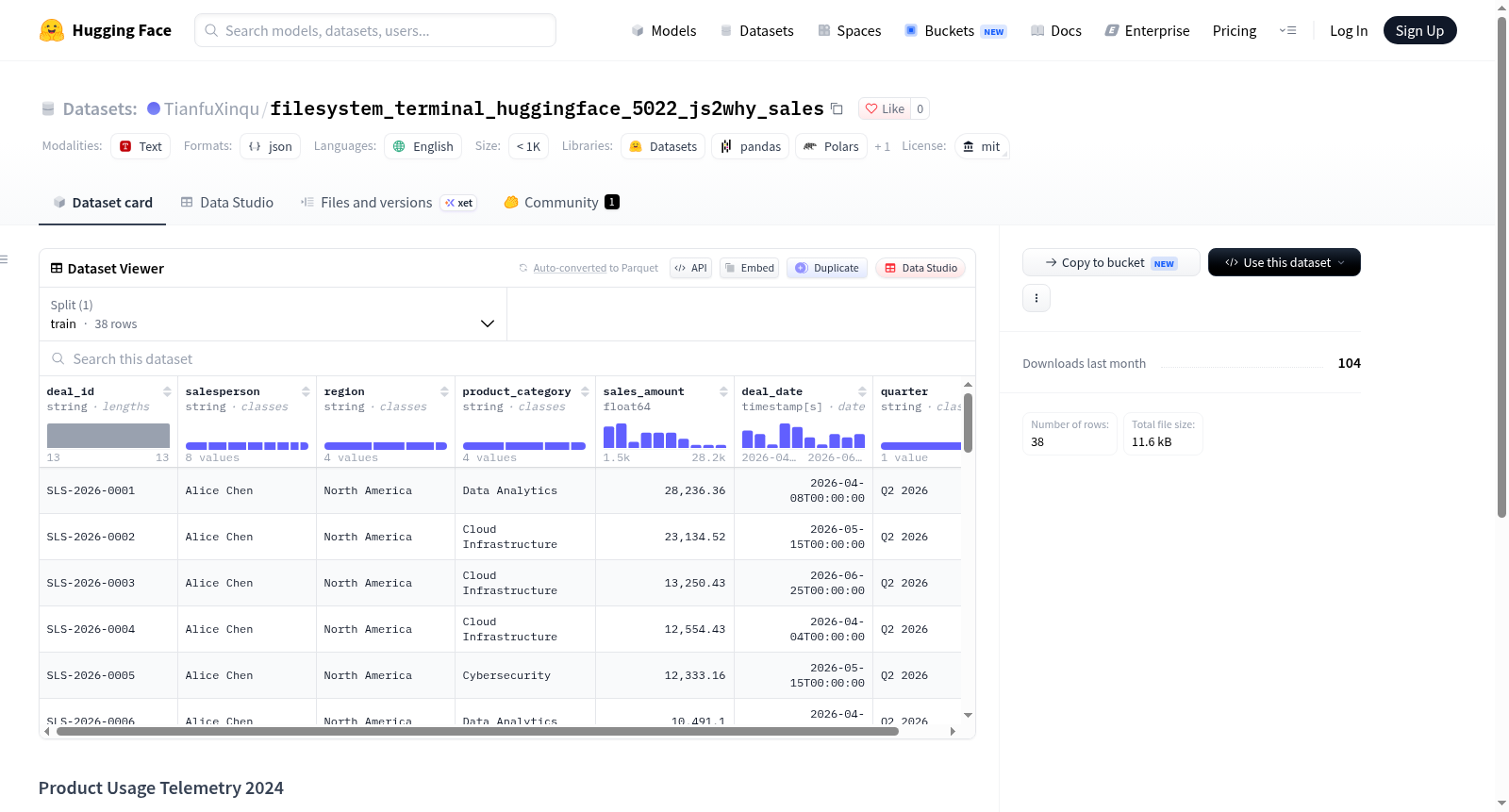Screen dimensions: 1509x812
Task: Click the page vertical scrollbar
Action: click(x=1501, y=267)
